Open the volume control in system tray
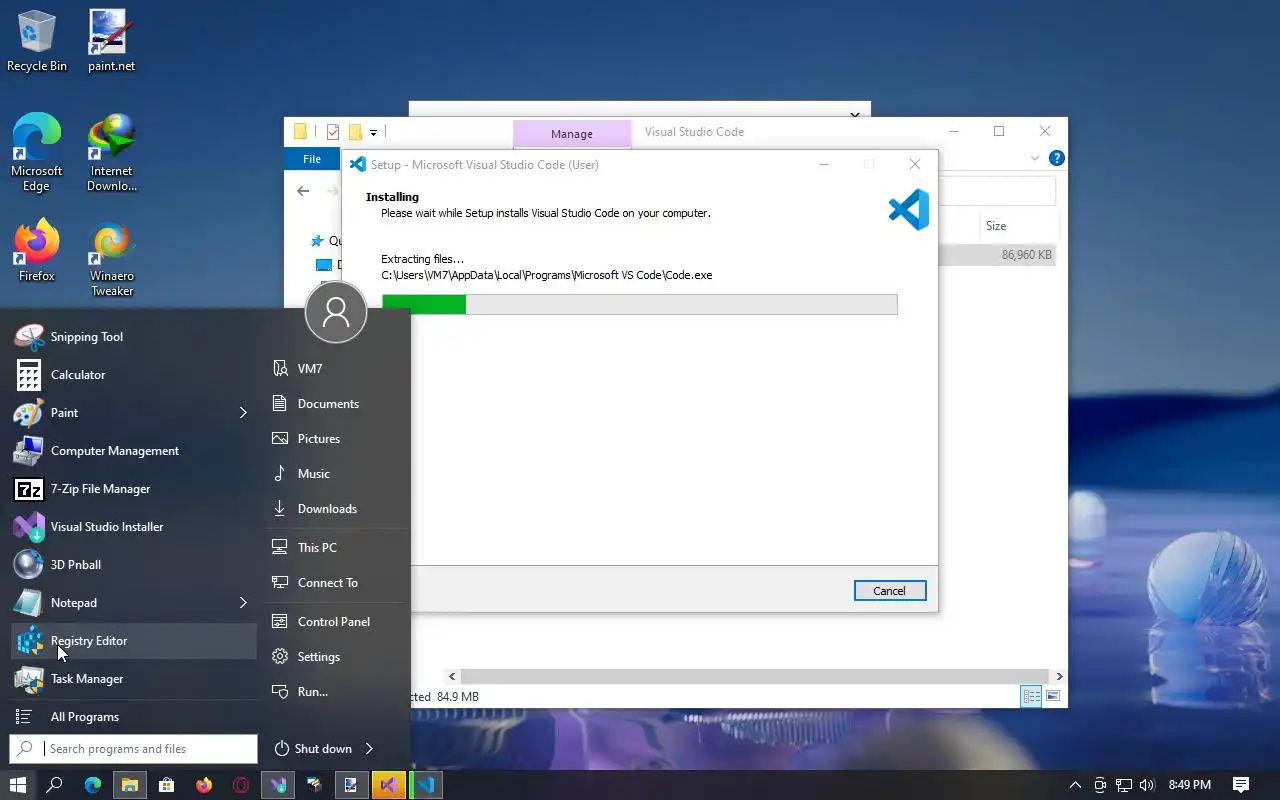 click(x=1147, y=785)
